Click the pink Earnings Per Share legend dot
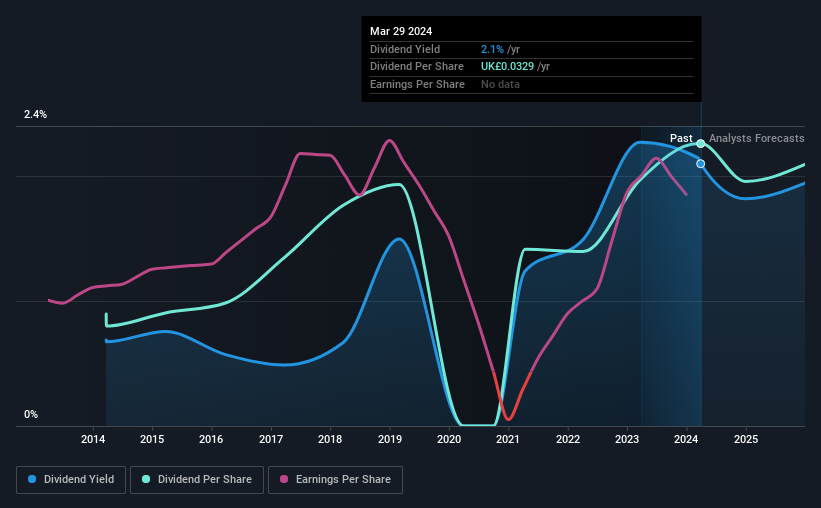Image resolution: width=821 pixels, height=508 pixels. pyautogui.click(x=284, y=479)
